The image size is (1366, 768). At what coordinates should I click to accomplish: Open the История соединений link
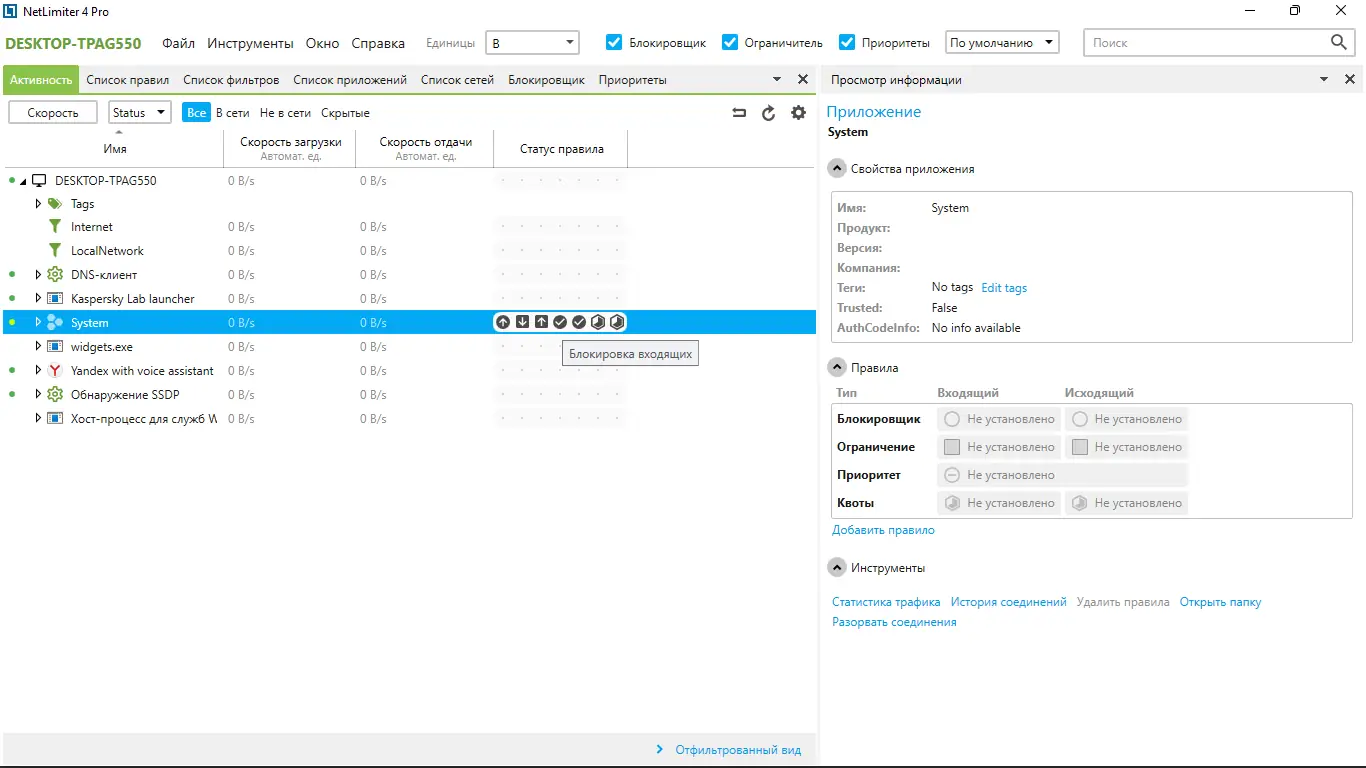click(x=1009, y=602)
